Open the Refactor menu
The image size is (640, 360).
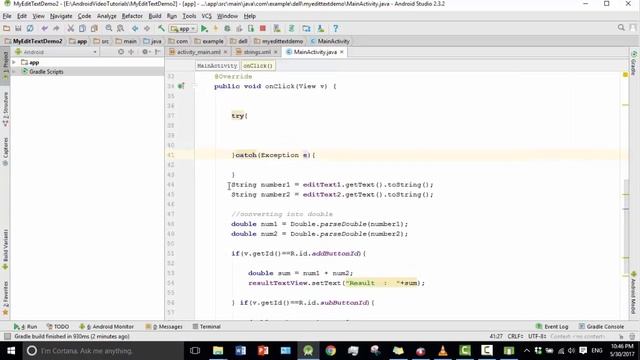click(132, 16)
